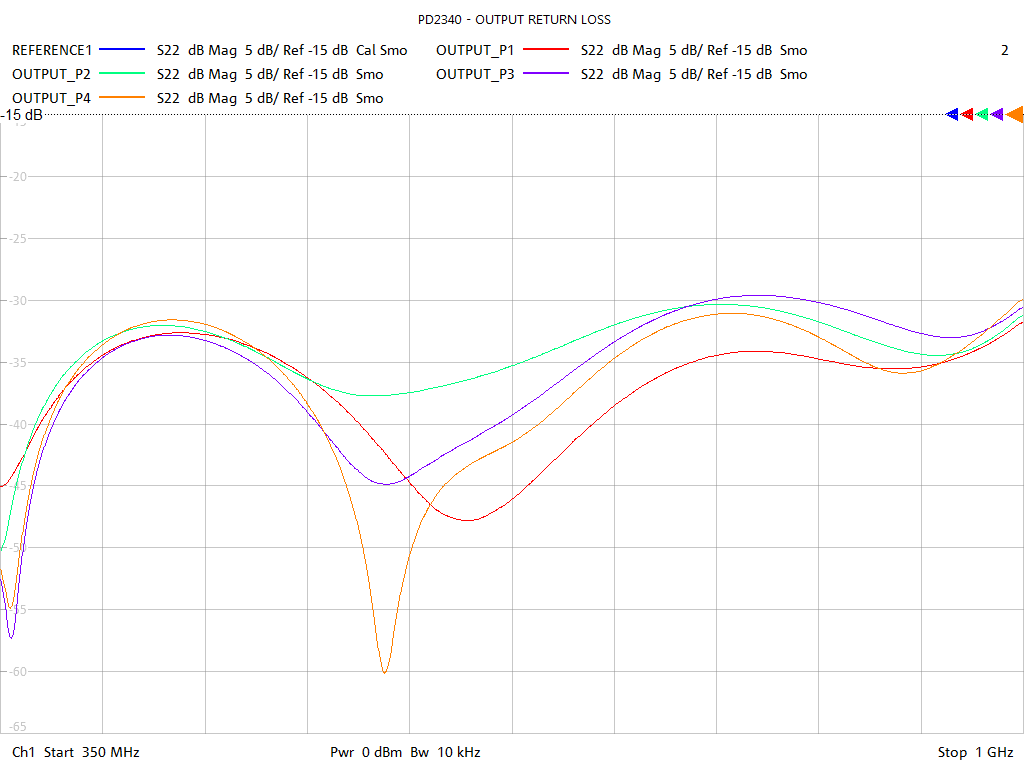The image size is (1024, 768).
Task: Select the large orange reference marker triangle
Action: [x=1015, y=114]
